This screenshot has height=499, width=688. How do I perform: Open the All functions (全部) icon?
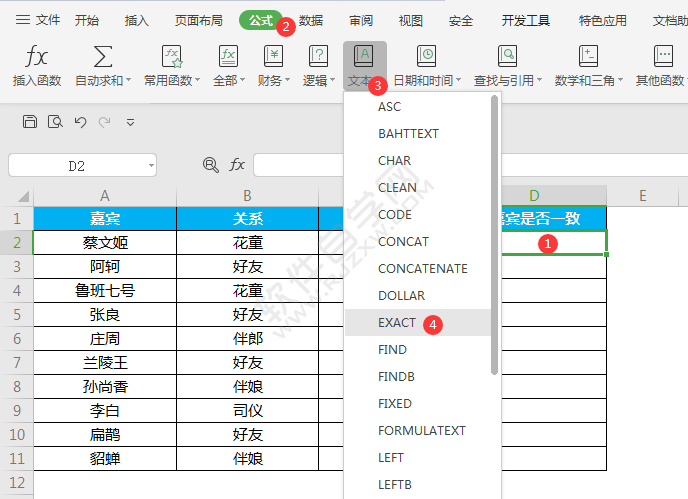click(x=228, y=56)
